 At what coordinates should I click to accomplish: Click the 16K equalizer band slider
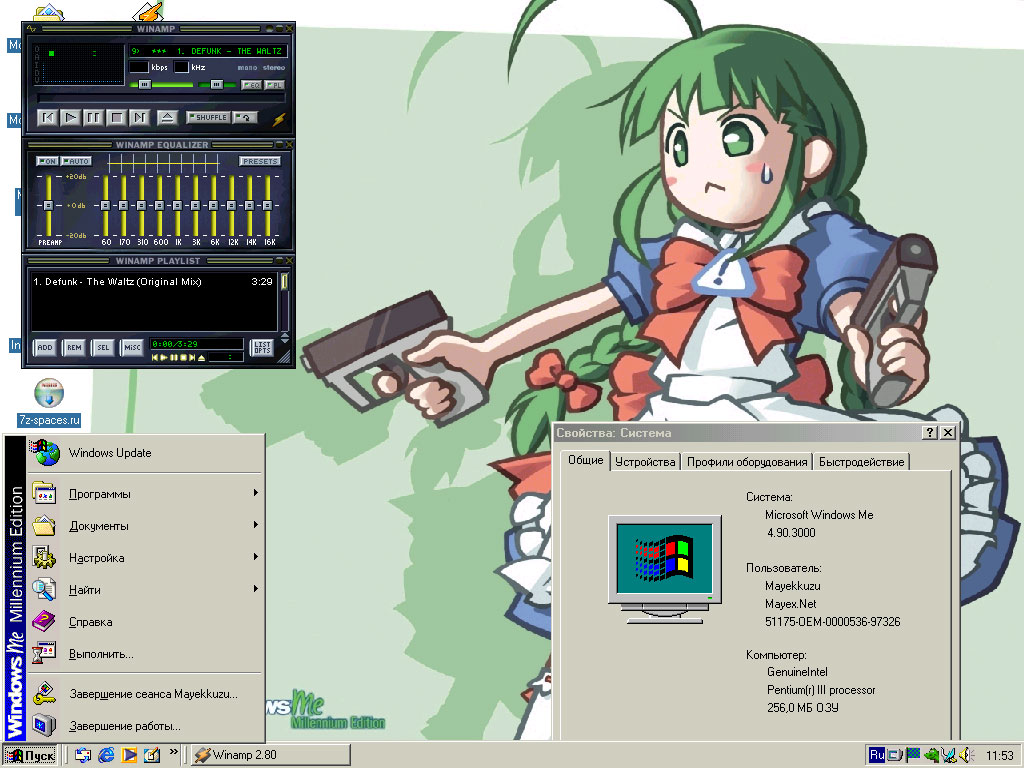tap(268, 205)
